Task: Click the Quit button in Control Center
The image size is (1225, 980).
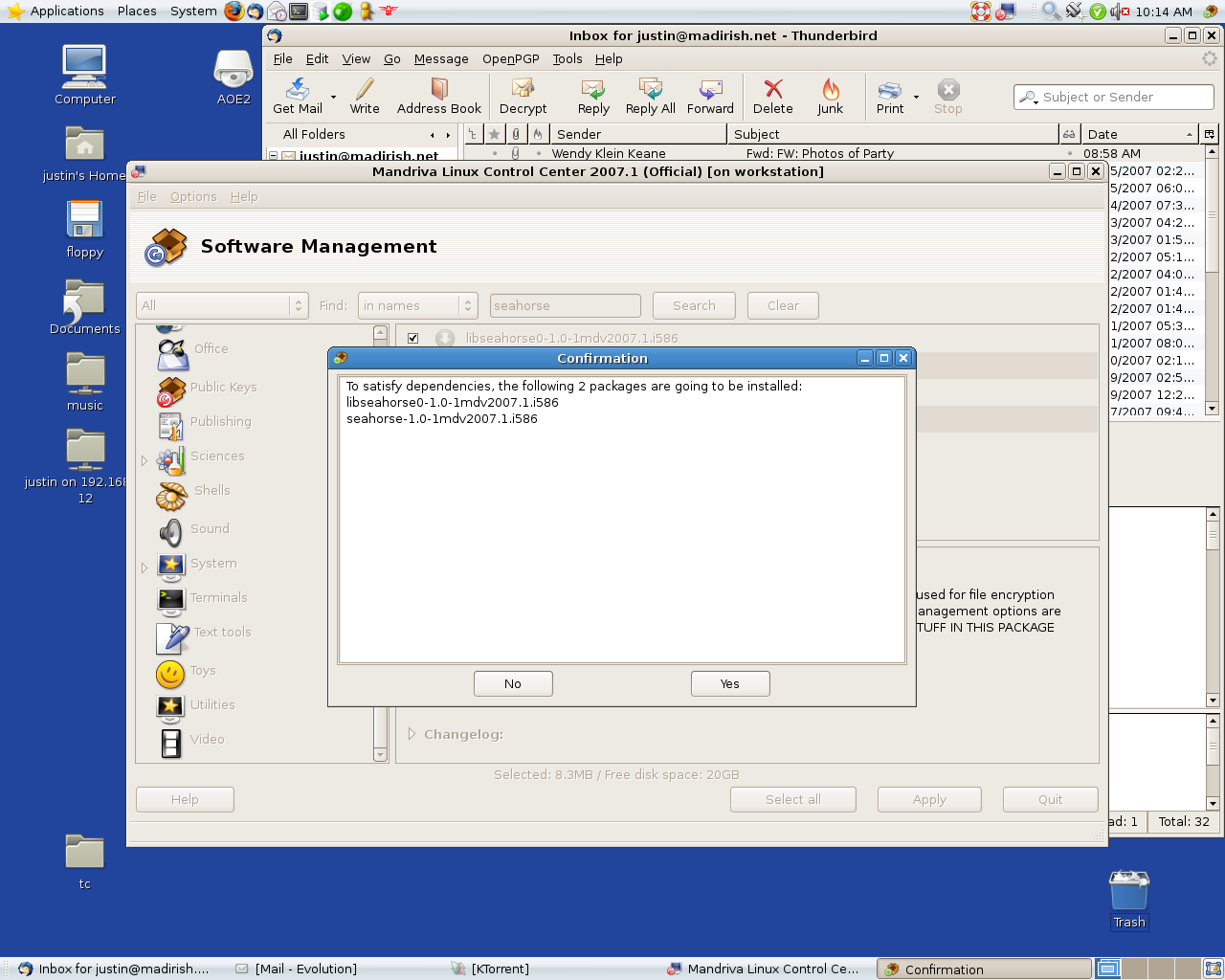Action: [1051, 799]
